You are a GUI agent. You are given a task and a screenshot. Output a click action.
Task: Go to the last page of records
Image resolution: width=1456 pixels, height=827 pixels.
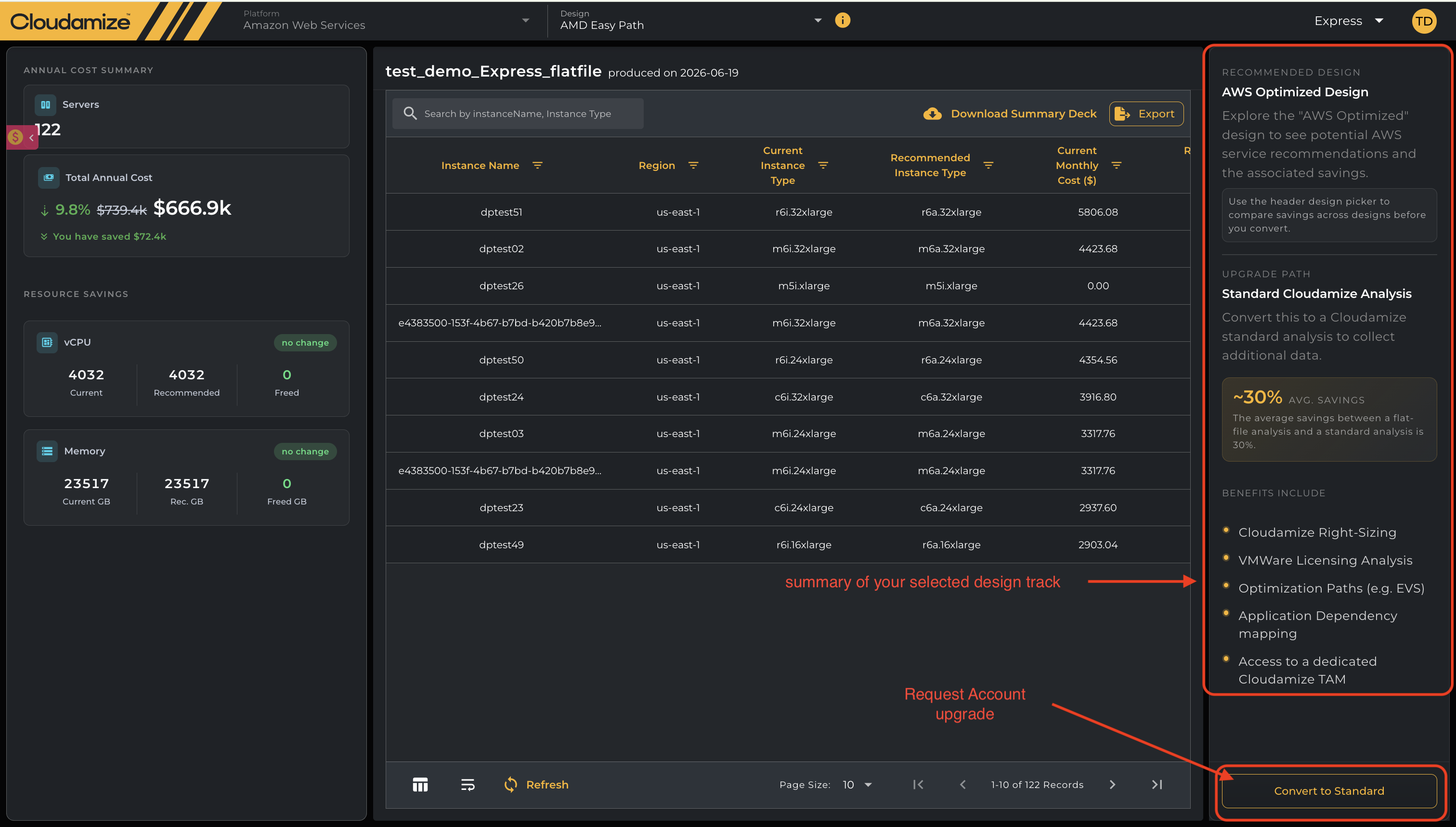point(1157,785)
